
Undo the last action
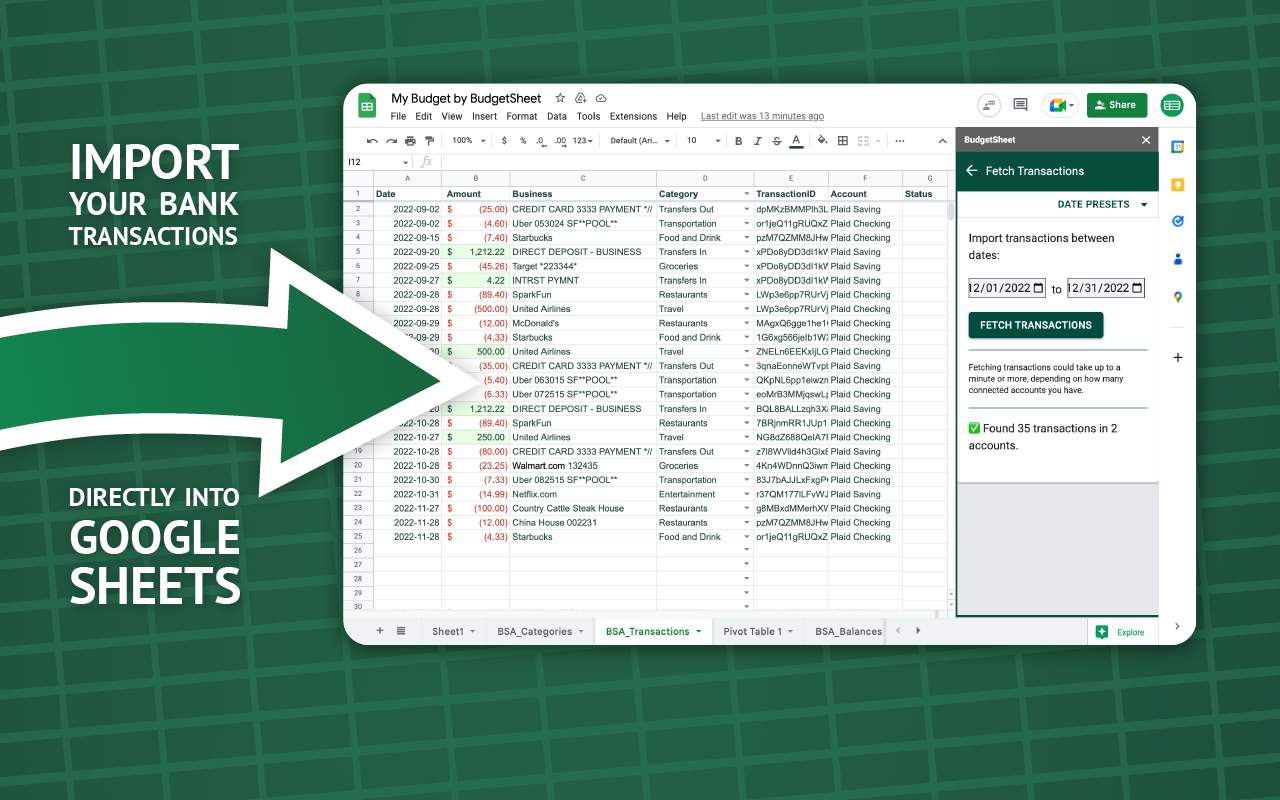click(373, 140)
